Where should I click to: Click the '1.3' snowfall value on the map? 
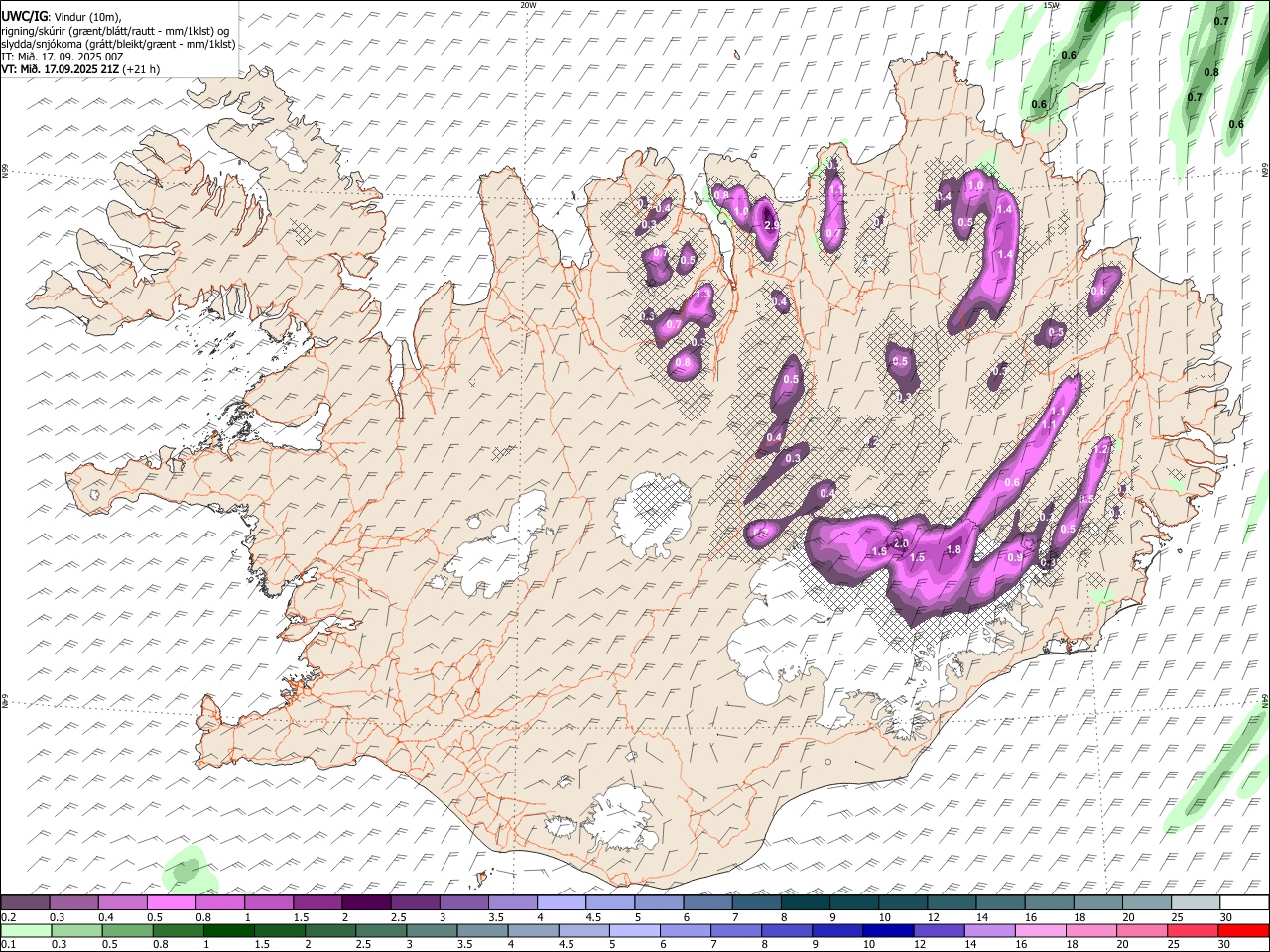click(703, 295)
